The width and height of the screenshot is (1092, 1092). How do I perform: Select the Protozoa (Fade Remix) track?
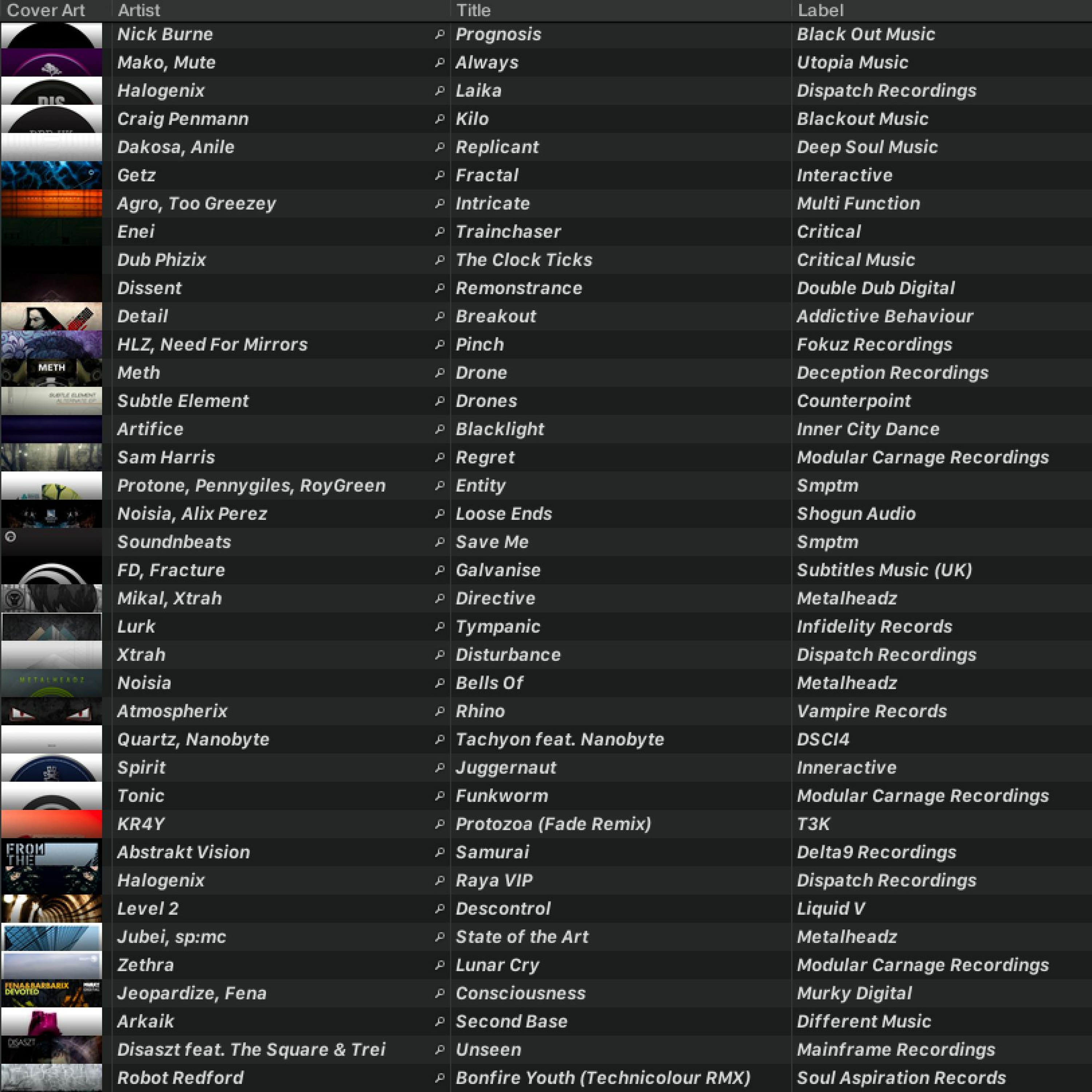click(553, 824)
